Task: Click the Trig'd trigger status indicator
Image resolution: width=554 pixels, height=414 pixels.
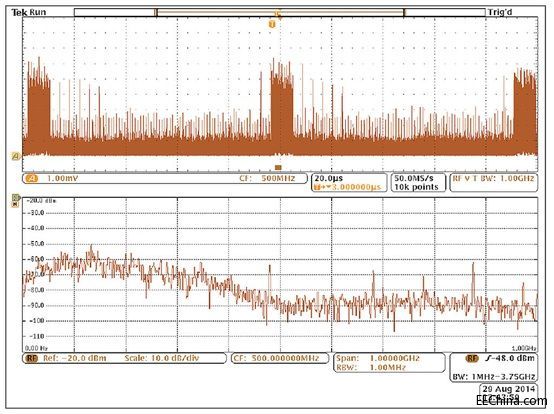Action: tap(500, 12)
